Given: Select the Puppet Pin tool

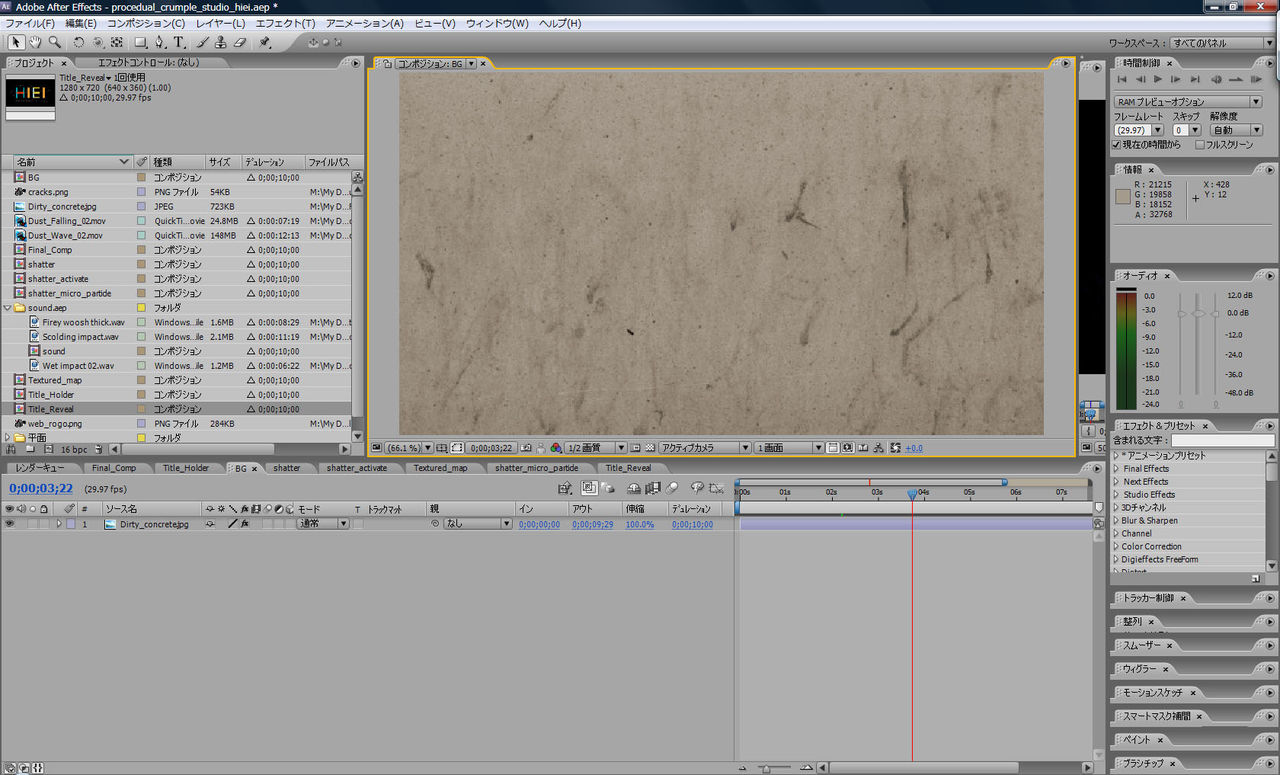Looking at the screenshot, I should tap(265, 42).
